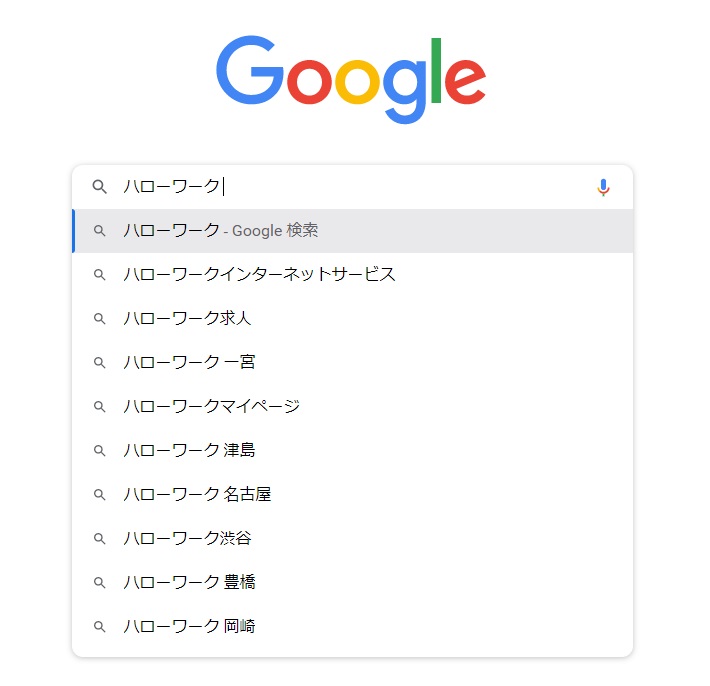Screen dimensions: 710x686
Task: Pick the ハローワーク 岡崎 suggestion
Action: pos(353,626)
